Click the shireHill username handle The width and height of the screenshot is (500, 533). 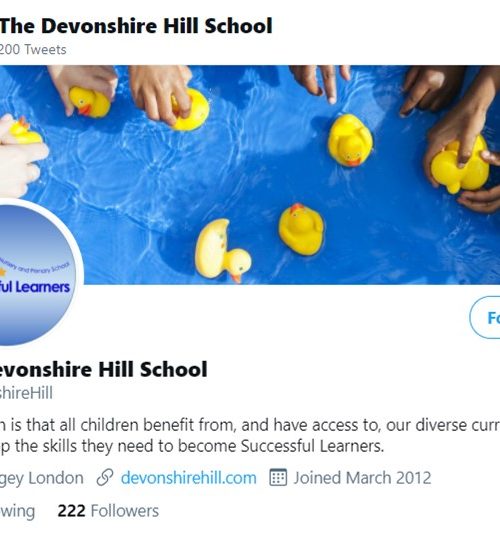coord(26,393)
